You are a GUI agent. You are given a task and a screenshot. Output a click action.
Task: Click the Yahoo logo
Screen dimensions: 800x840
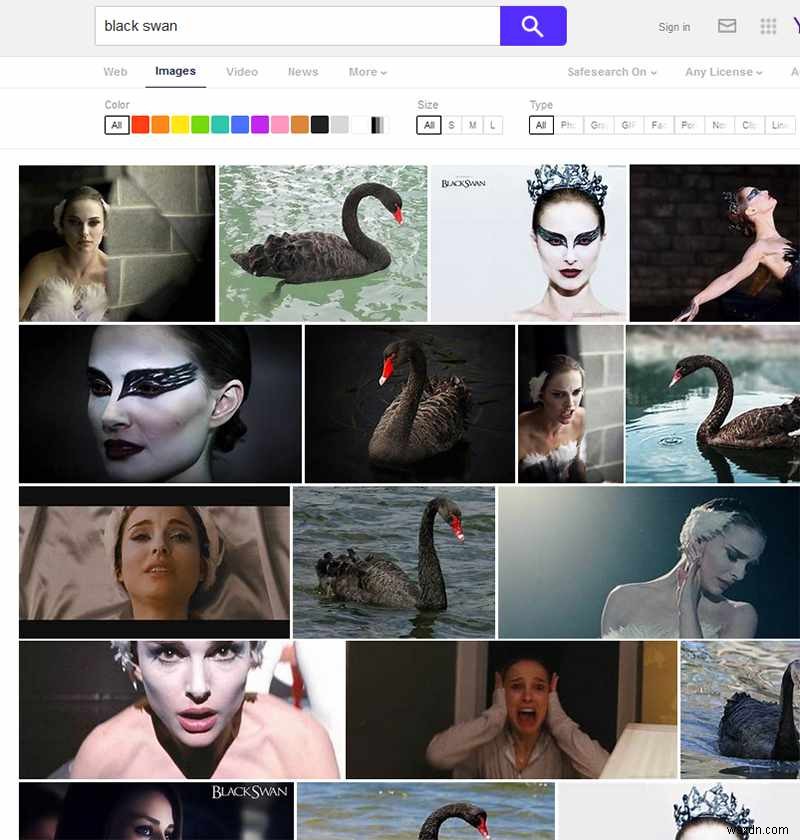[x=795, y=25]
